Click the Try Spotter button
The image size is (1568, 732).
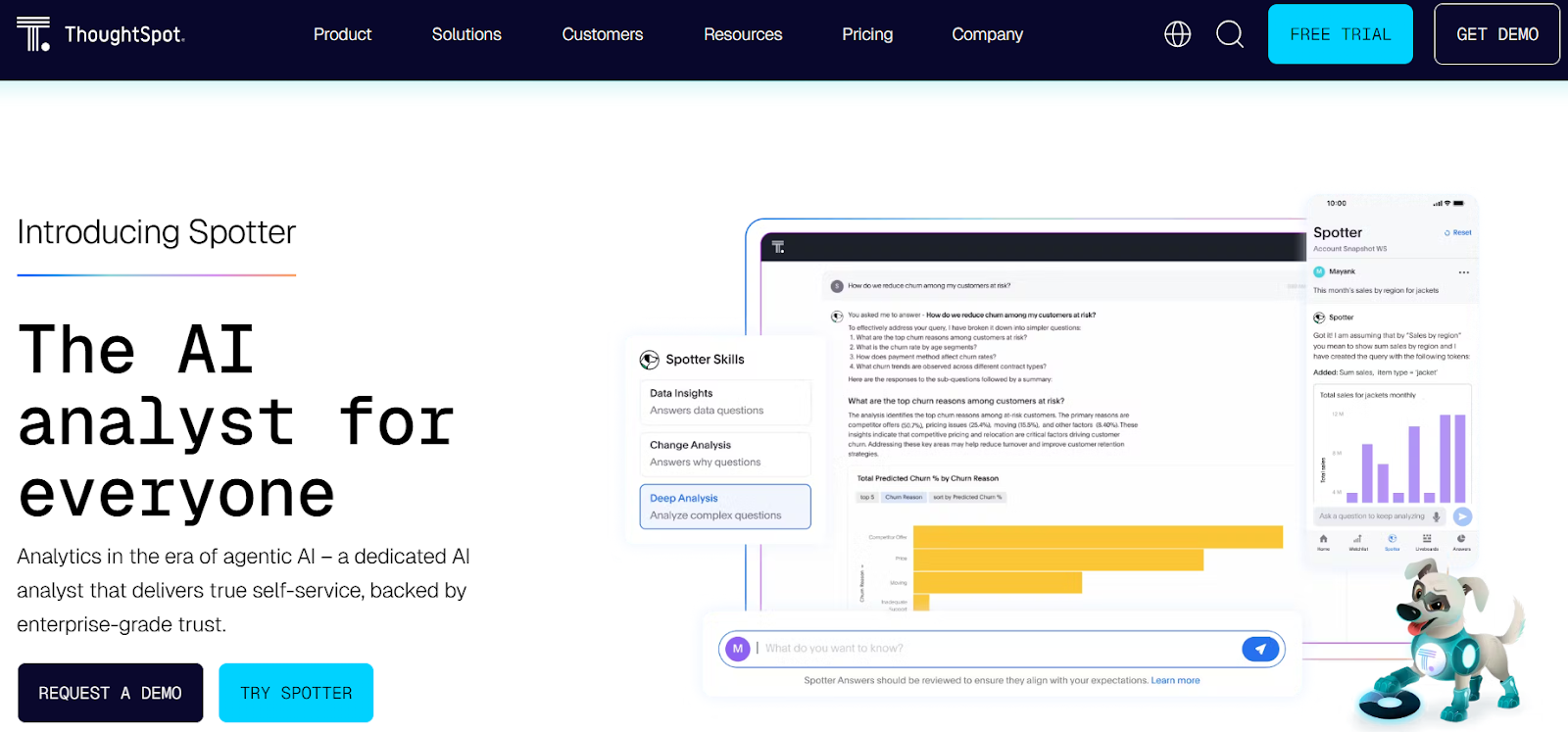[x=296, y=693]
